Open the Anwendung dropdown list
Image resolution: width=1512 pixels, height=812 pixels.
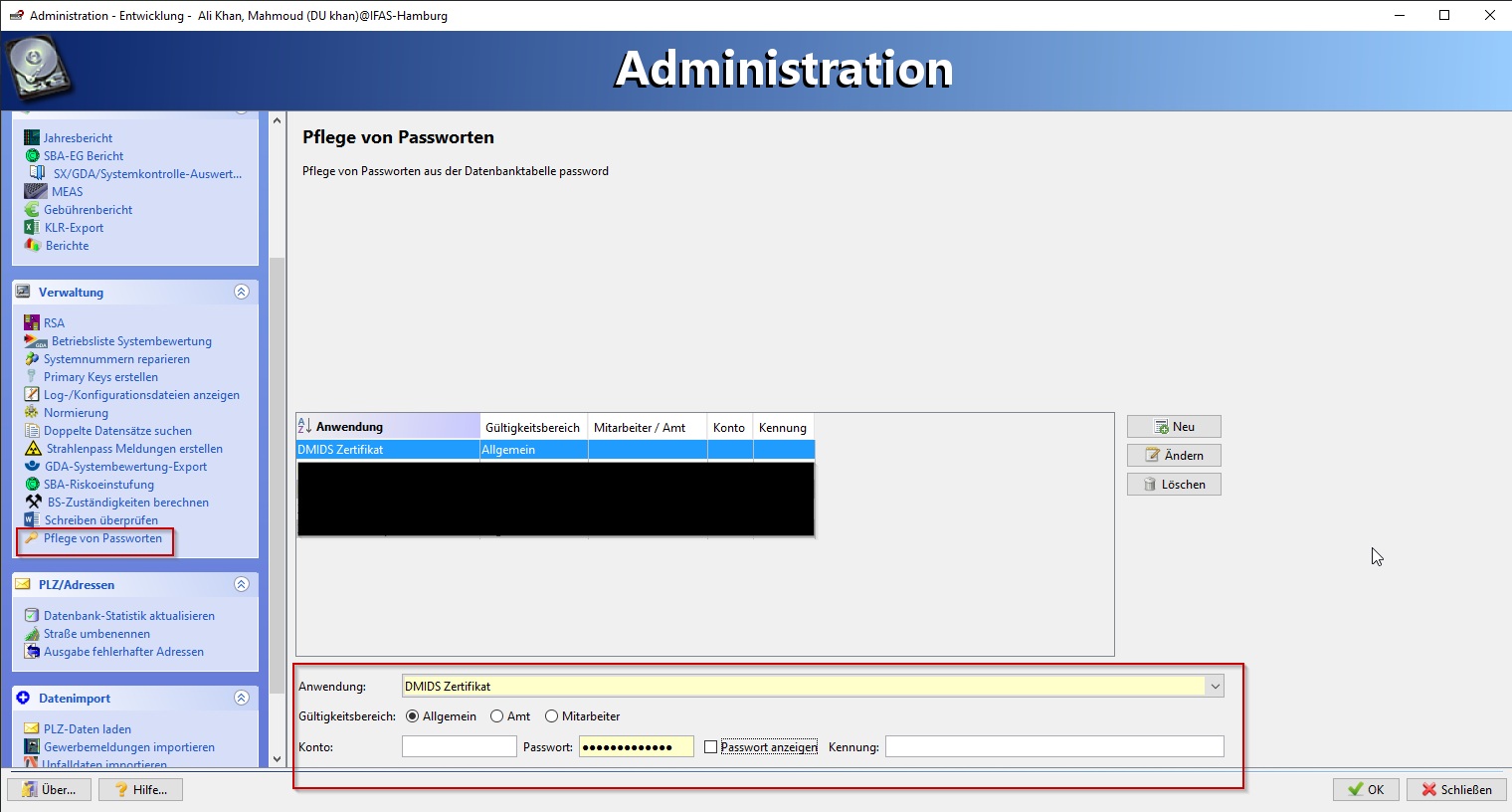(x=1215, y=687)
